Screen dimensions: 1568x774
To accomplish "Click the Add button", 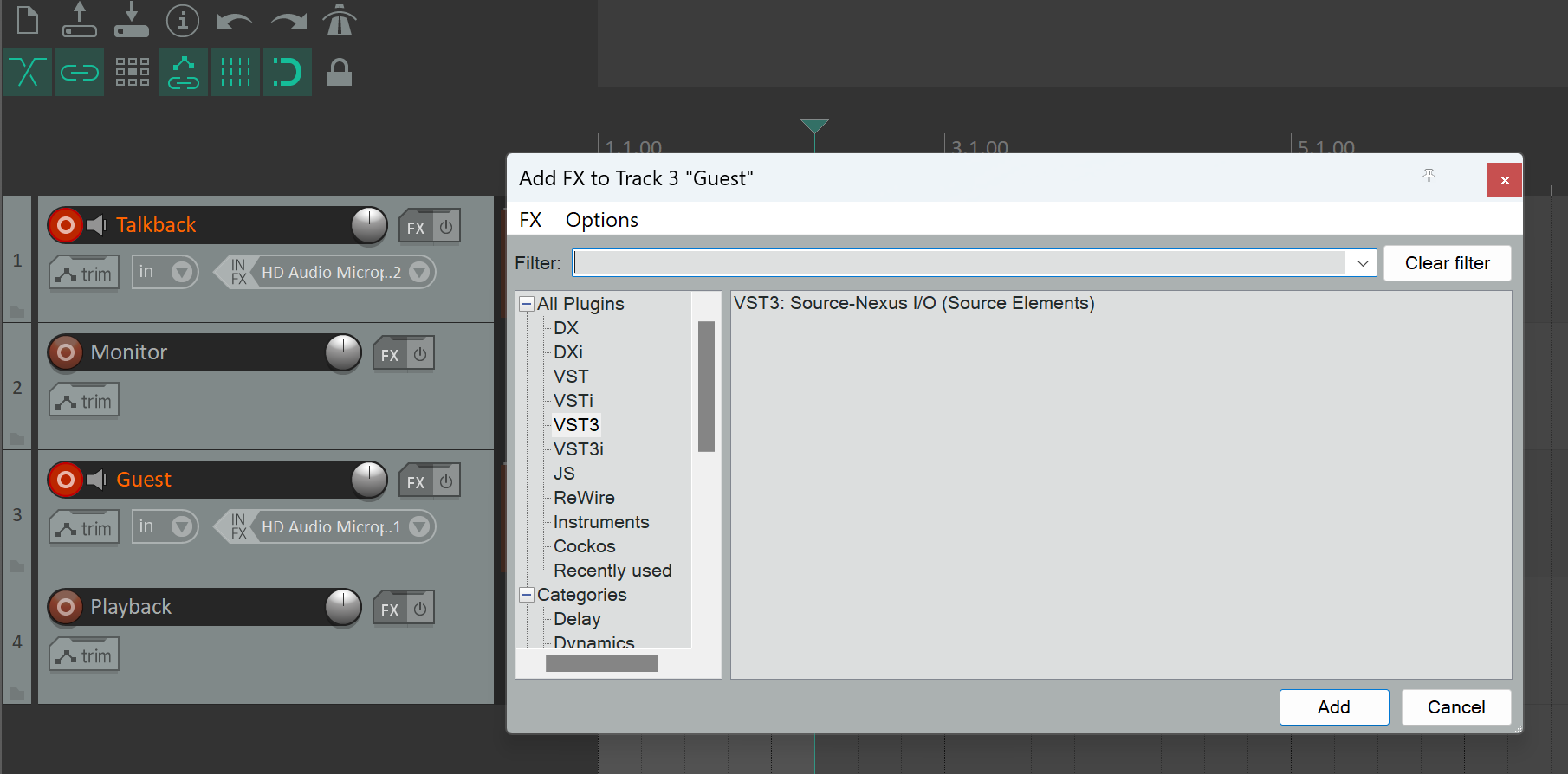I will click(1333, 707).
